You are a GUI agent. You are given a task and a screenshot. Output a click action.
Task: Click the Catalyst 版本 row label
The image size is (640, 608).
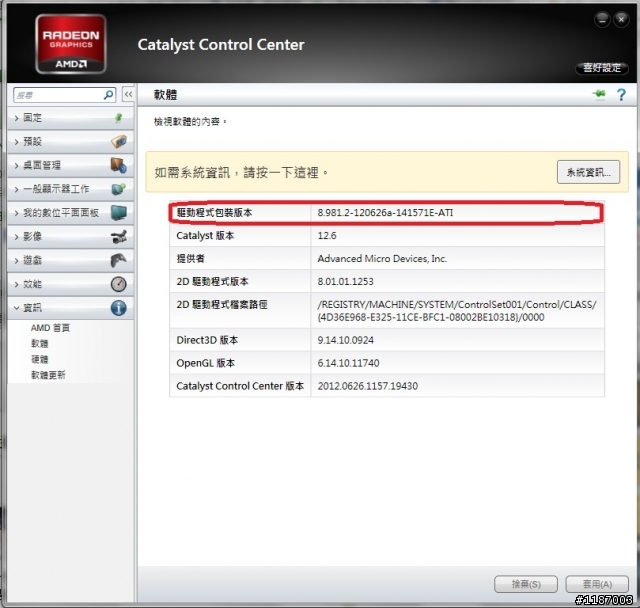click(x=205, y=235)
